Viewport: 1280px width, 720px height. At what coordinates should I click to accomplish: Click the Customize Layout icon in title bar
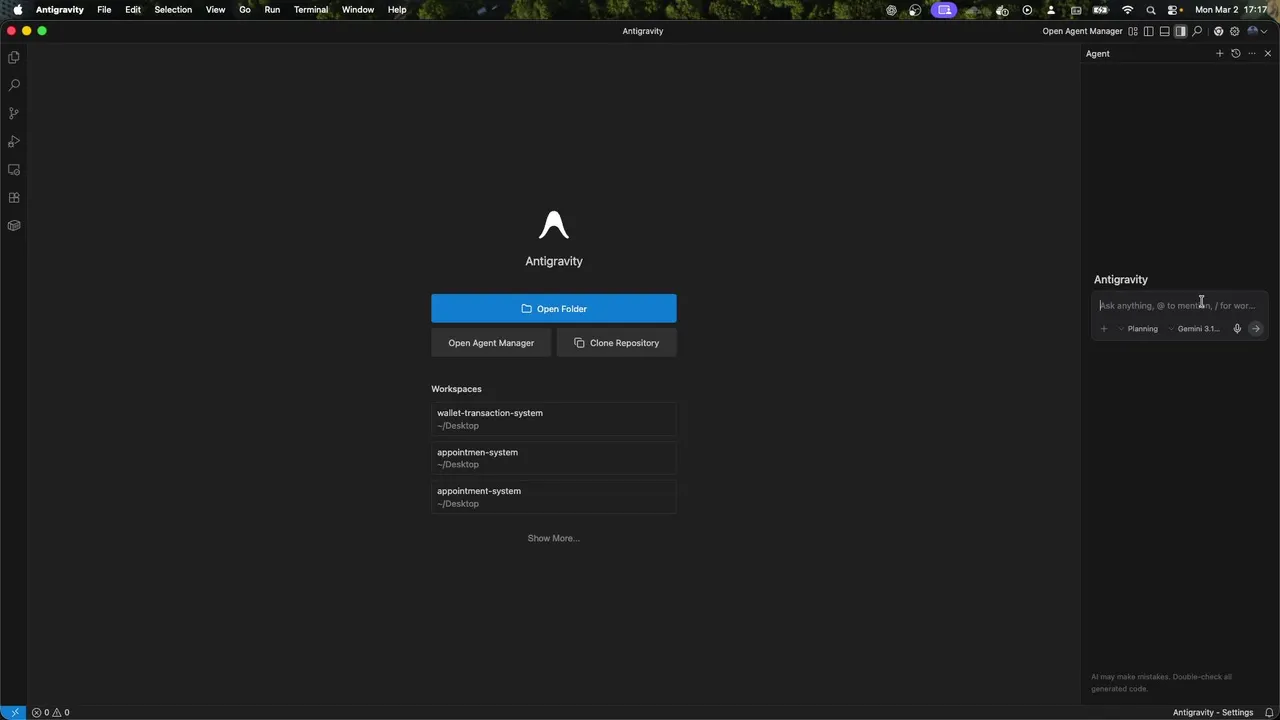1133,31
